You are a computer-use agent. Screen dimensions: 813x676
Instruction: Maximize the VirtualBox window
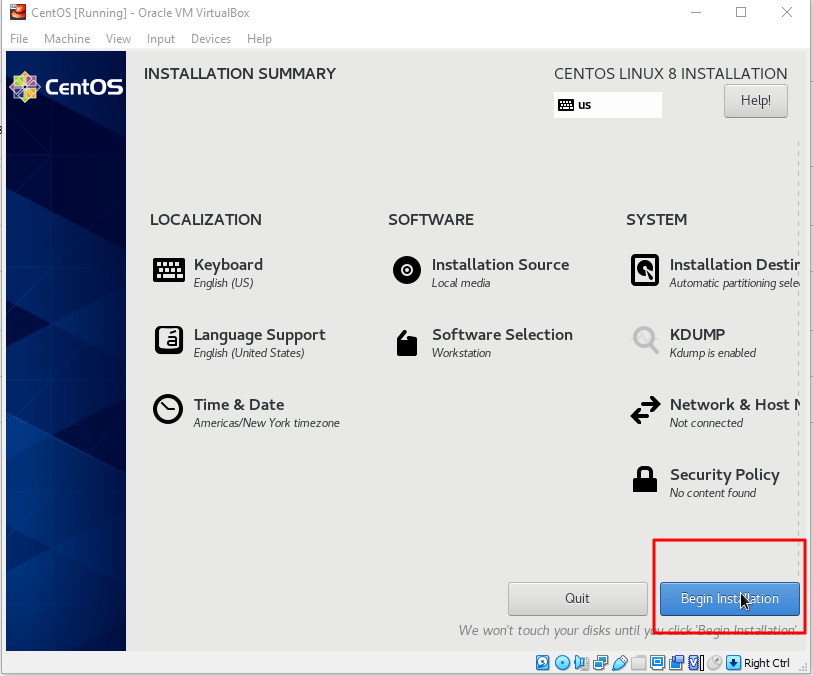[x=741, y=12]
